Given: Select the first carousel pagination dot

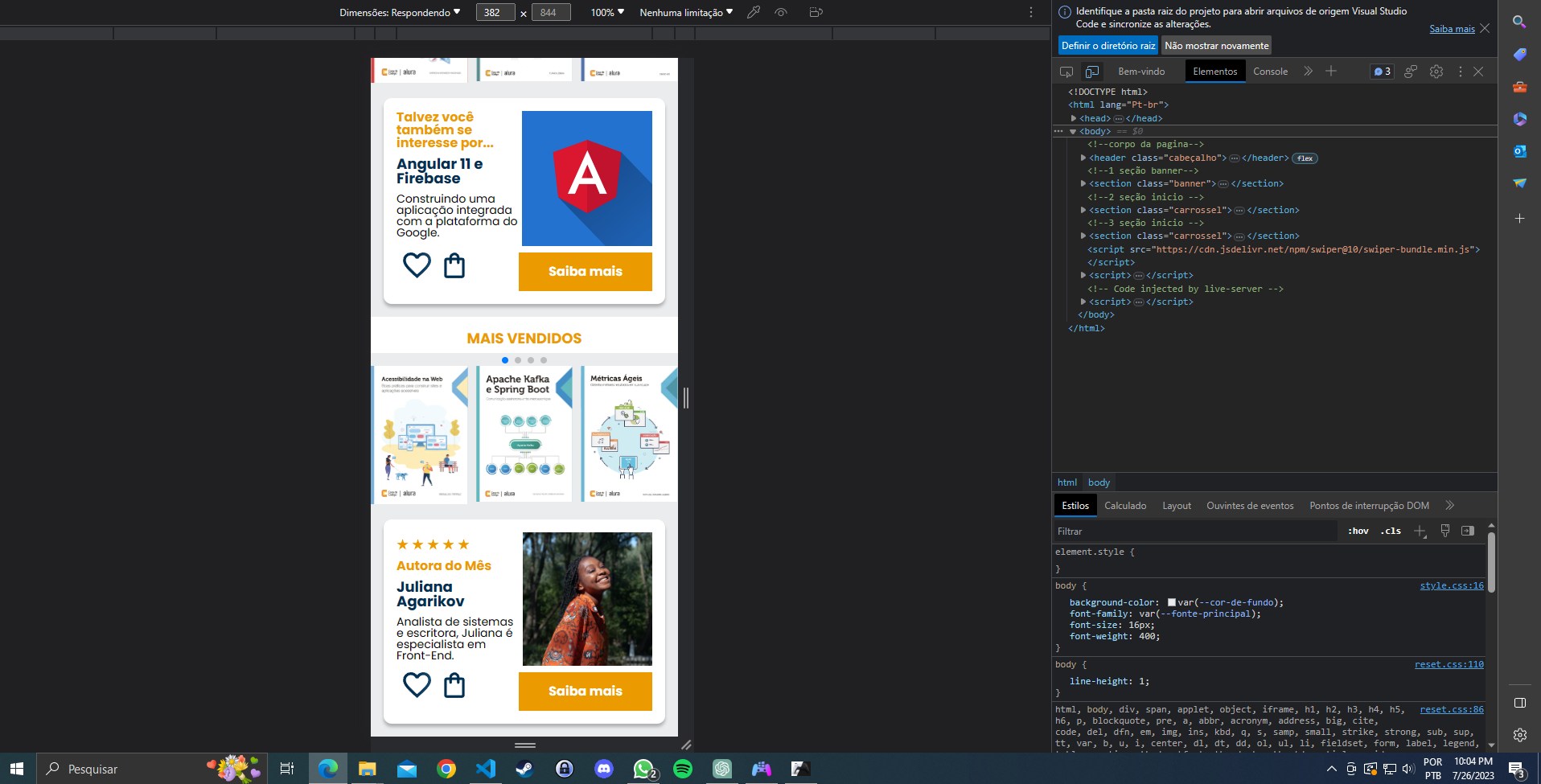Looking at the screenshot, I should [x=505, y=360].
